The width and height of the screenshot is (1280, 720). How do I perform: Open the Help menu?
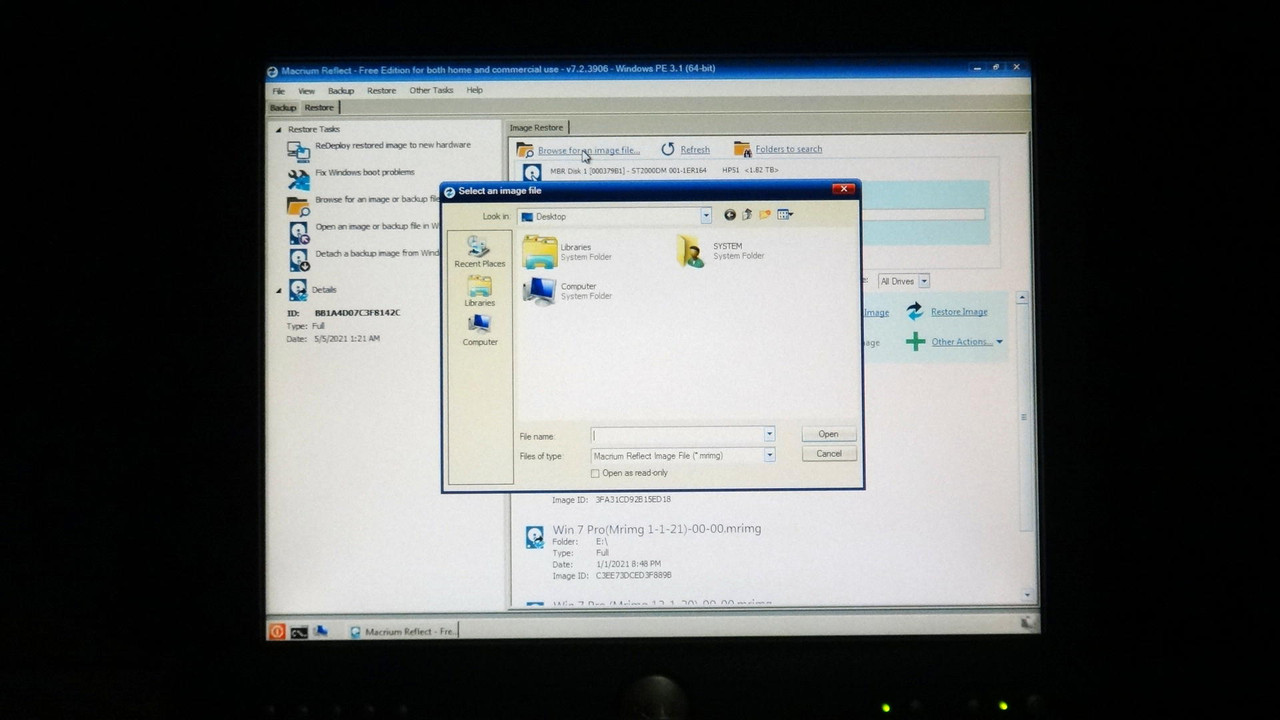click(x=474, y=91)
